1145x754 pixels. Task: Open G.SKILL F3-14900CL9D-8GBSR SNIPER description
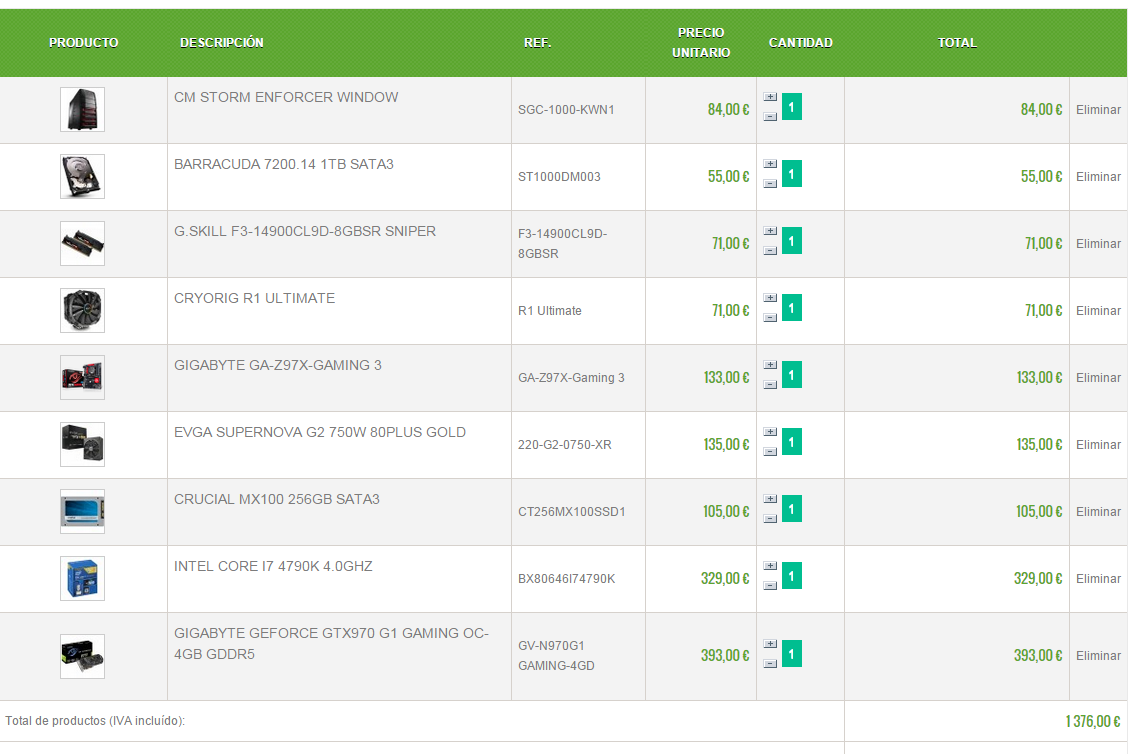305,231
